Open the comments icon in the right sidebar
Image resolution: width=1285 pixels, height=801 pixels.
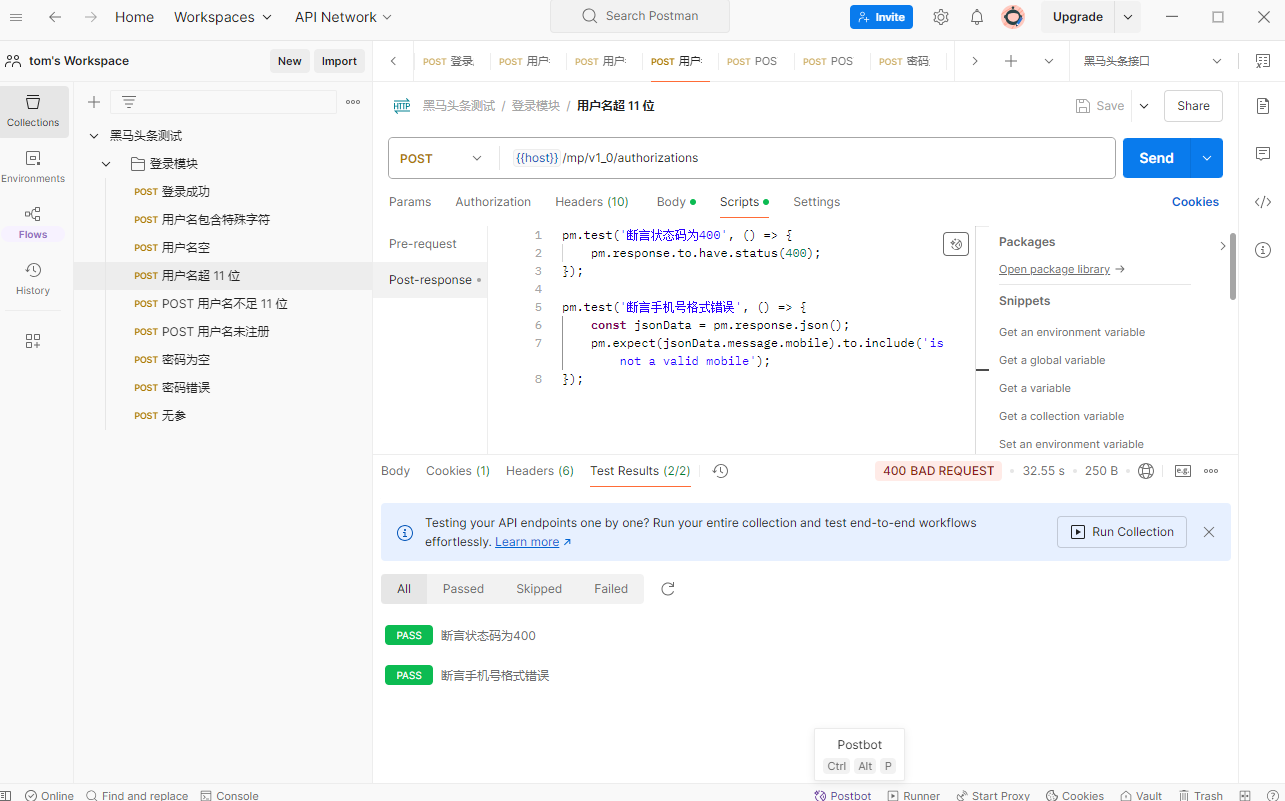point(1263,154)
